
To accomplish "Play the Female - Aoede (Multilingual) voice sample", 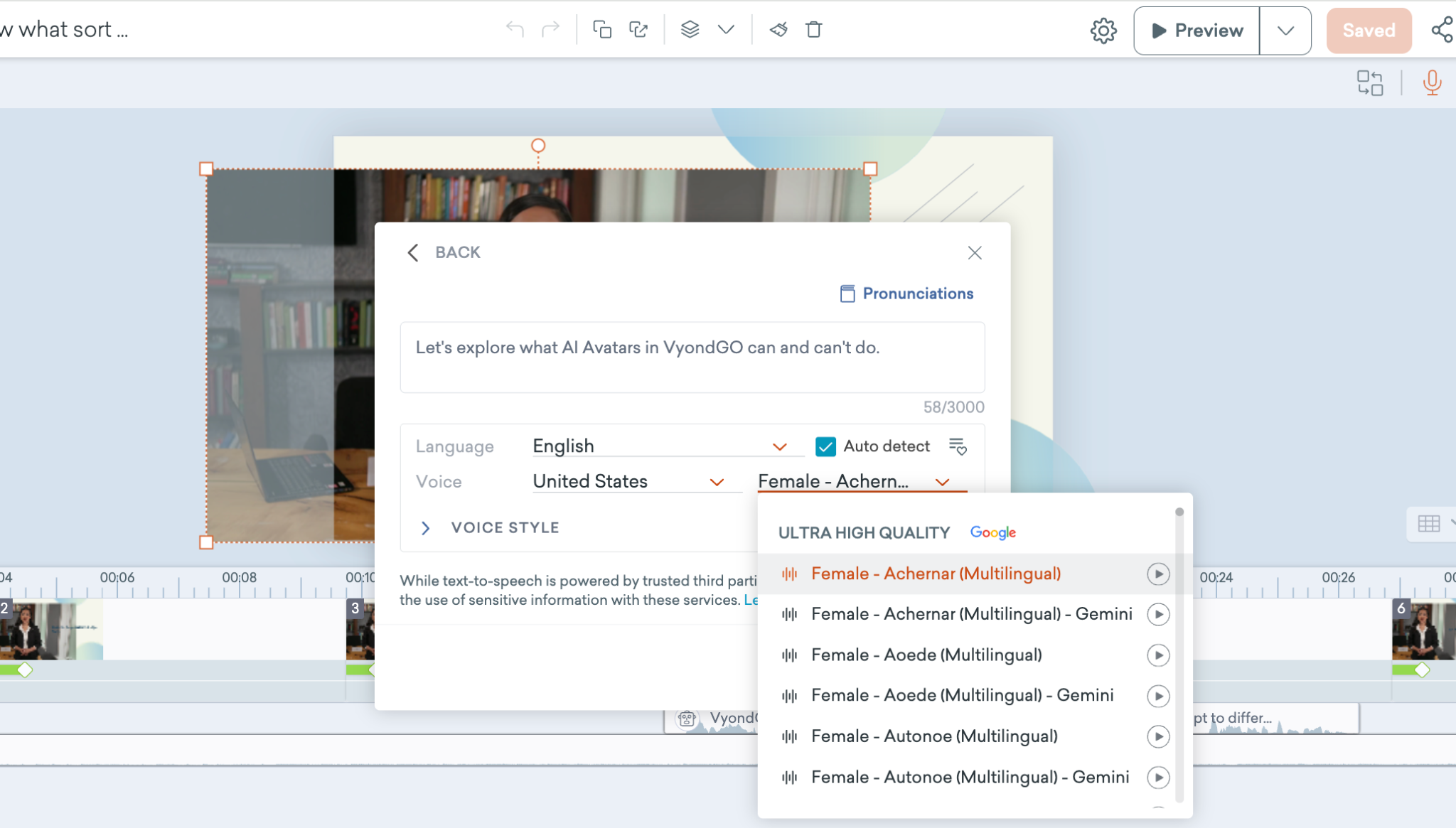I will (x=1158, y=655).
